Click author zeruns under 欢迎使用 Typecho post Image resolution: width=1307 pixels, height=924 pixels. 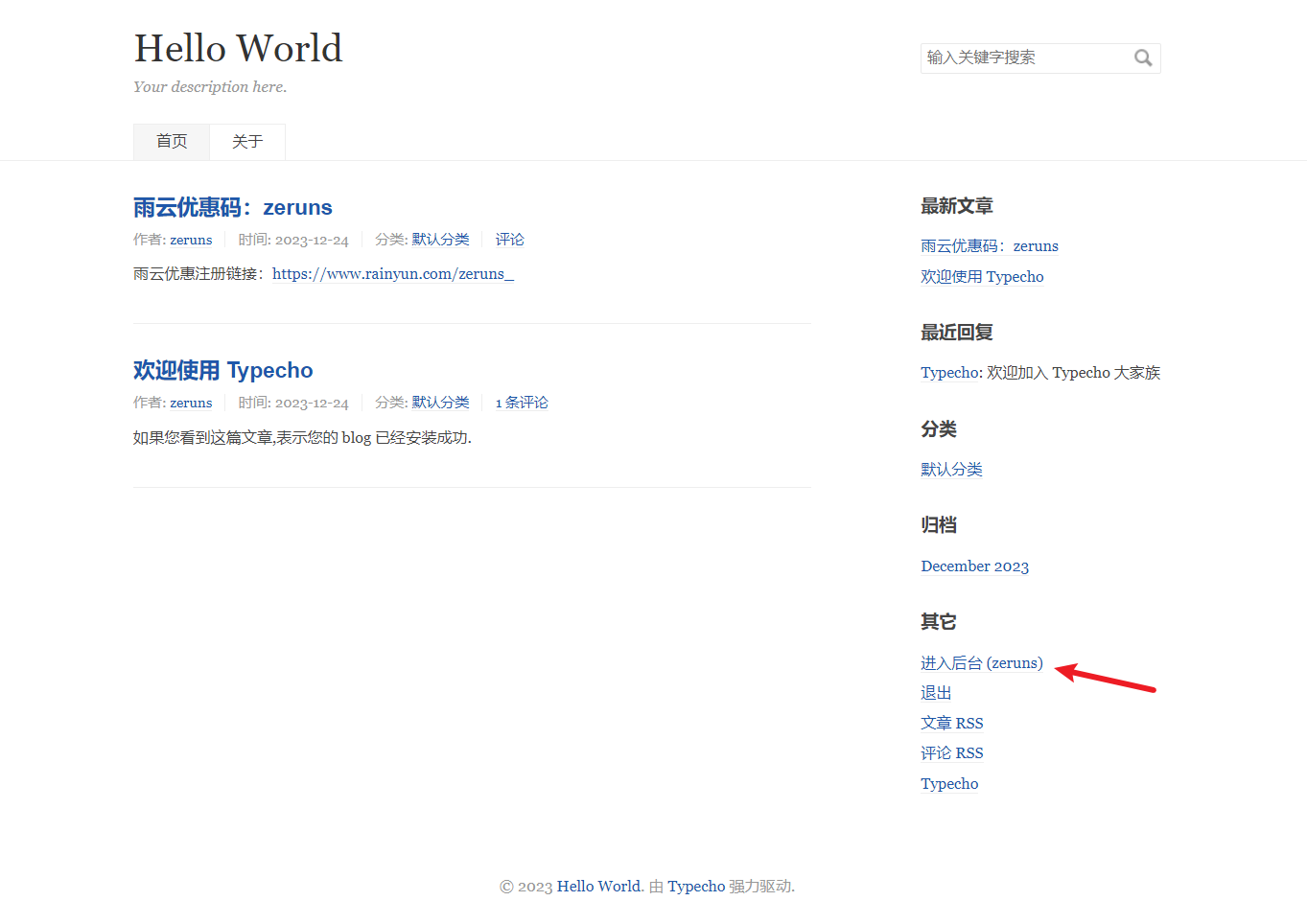pos(191,403)
